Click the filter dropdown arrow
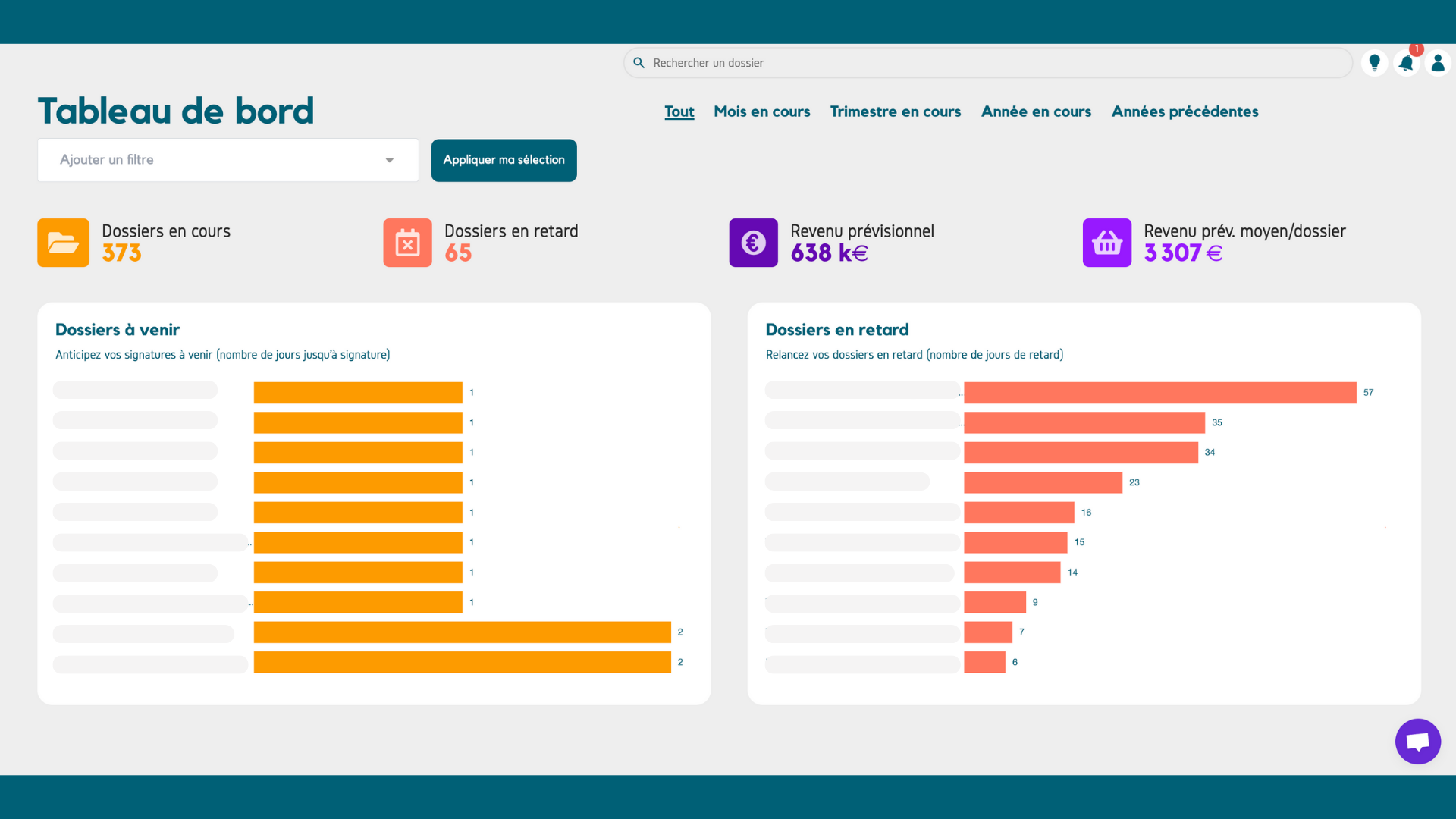This screenshot has height=819, width=1456. pyautogui.click(x=390, y=160)
